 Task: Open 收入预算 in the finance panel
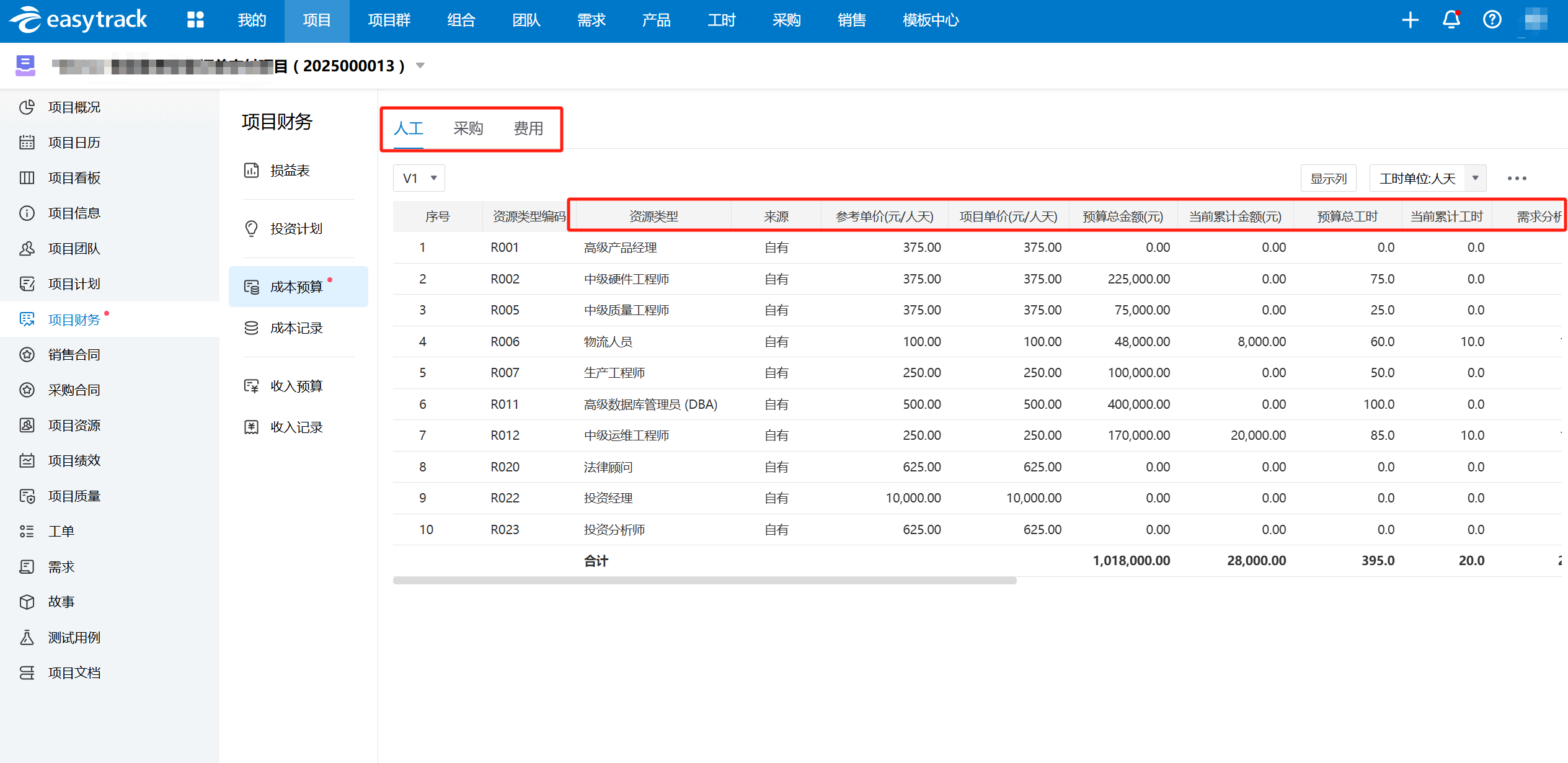[296, 386]
